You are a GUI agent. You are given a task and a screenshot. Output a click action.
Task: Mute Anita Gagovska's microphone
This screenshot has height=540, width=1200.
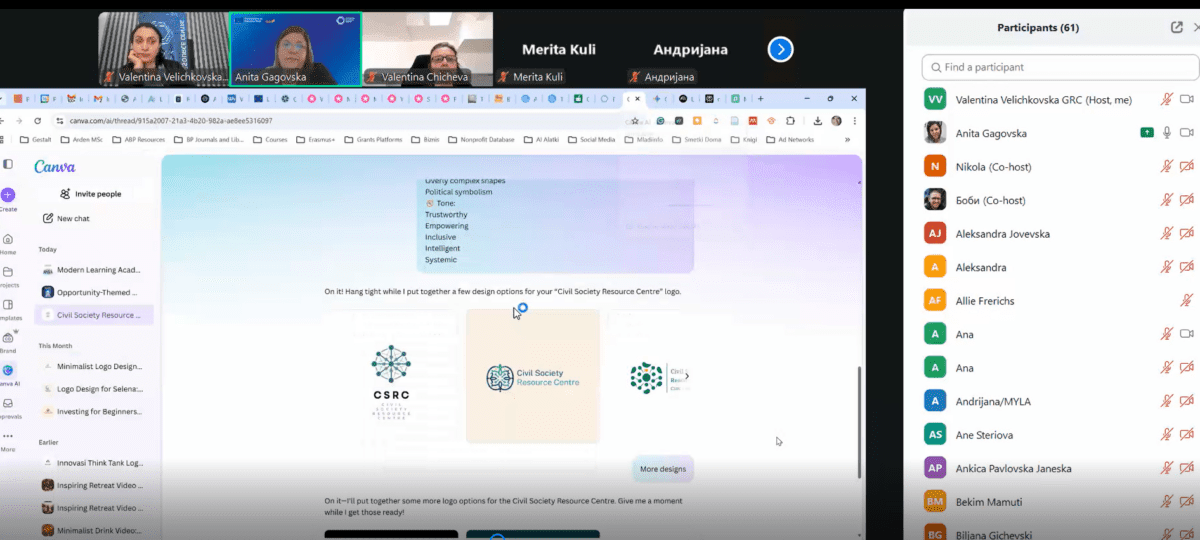(x=1166, y=133)
